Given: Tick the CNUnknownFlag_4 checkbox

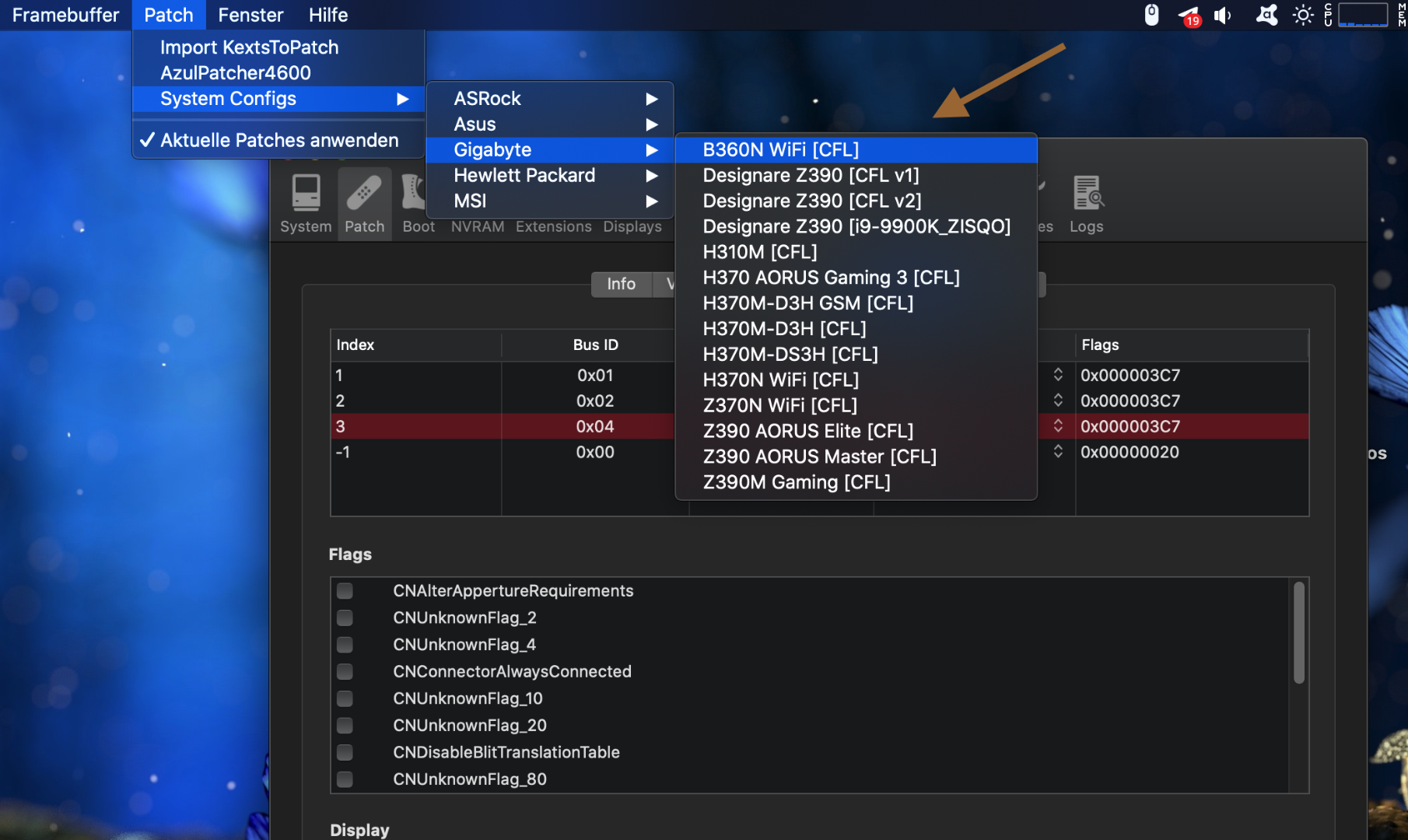Looking at the screenshot, I should (345, 645).
